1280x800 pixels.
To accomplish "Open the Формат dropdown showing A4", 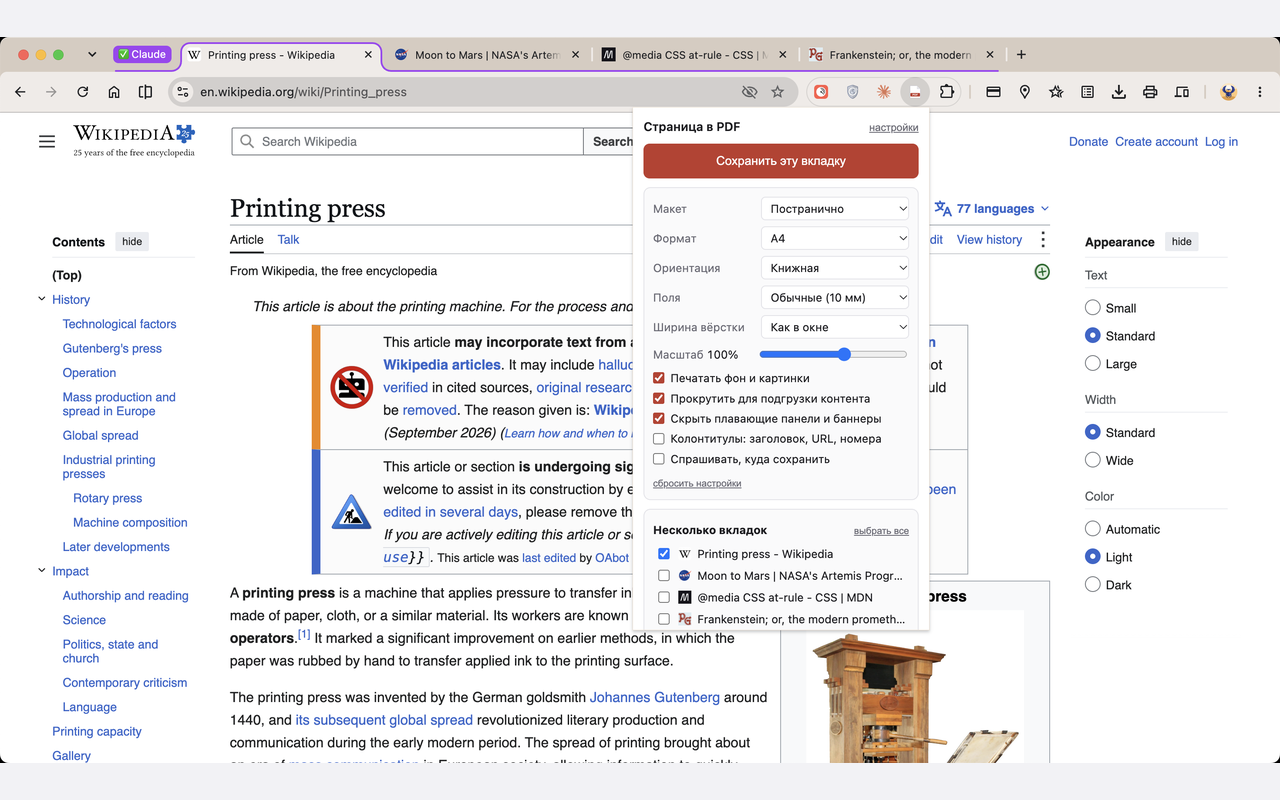I will [x=835, y=239].
